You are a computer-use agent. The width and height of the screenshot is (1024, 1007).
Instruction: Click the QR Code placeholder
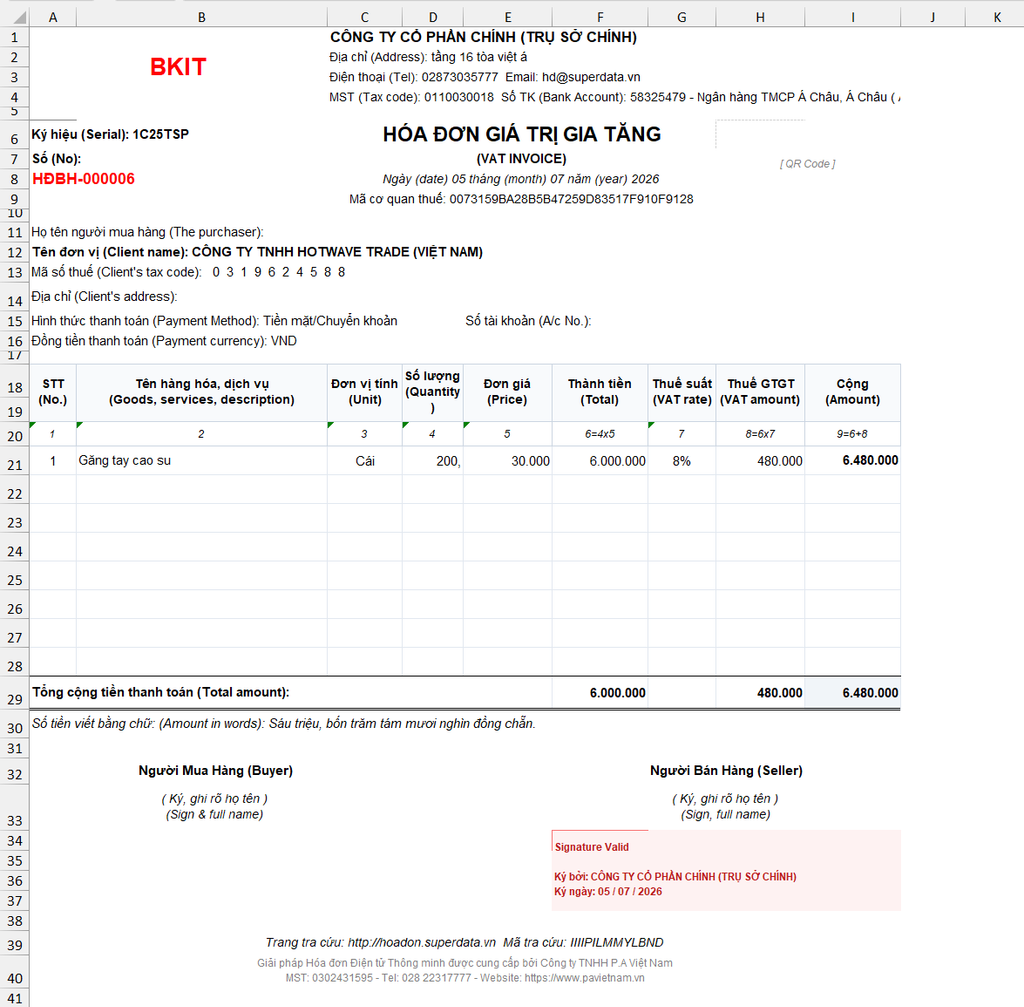point(807,163)
